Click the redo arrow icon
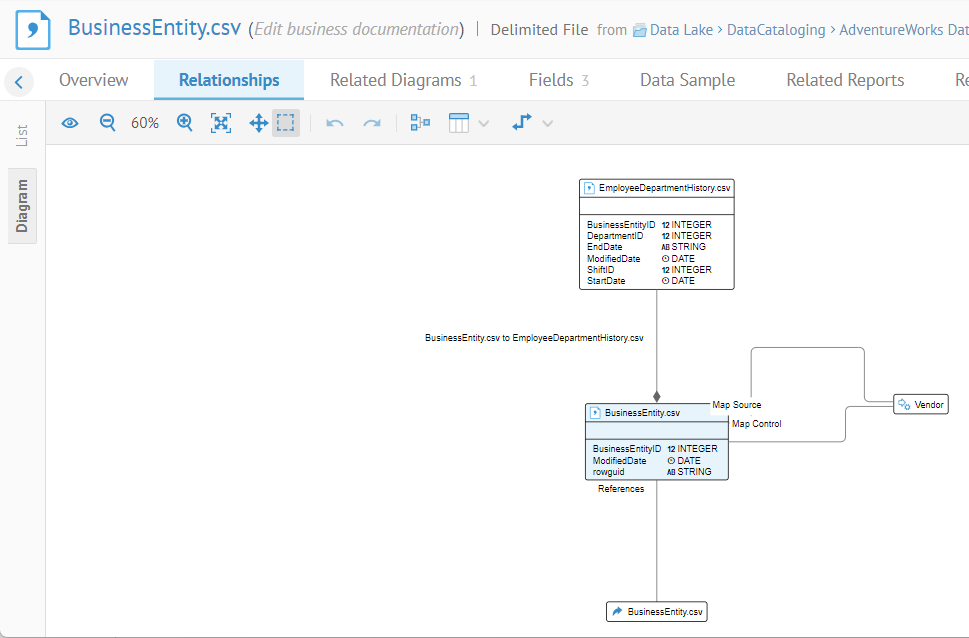The height and width of the screenshot is (638, 969). coord(372,123)
